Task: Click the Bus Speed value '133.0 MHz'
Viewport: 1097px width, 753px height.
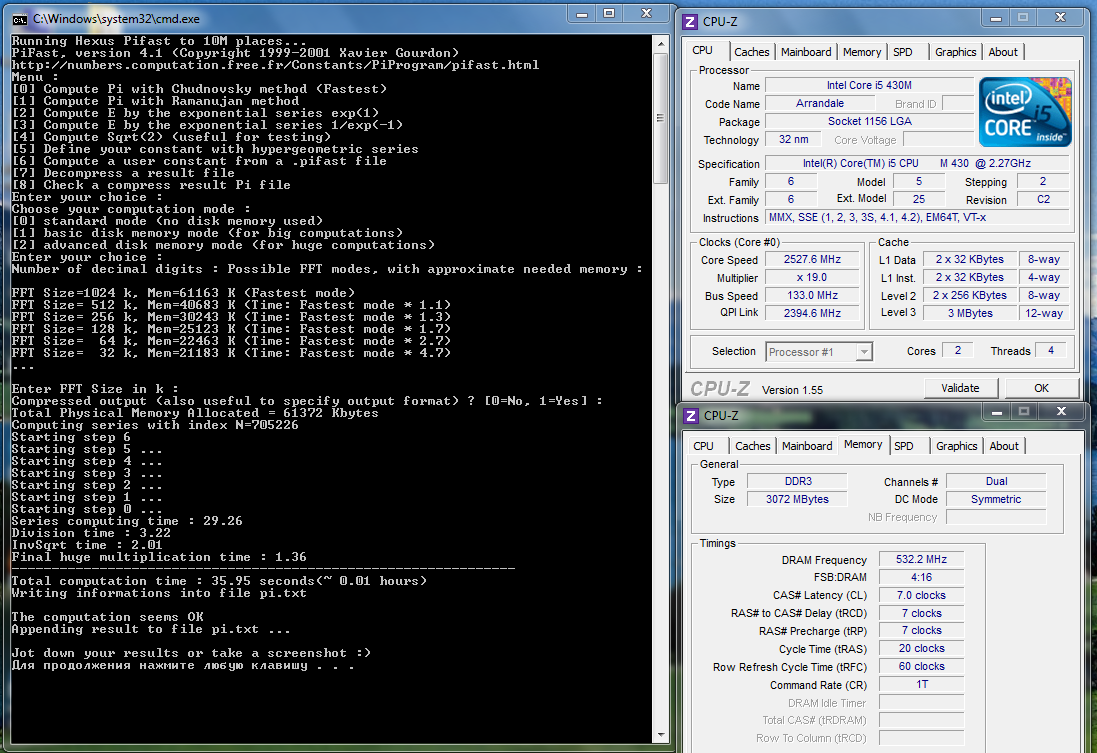Action: [812, 296]
